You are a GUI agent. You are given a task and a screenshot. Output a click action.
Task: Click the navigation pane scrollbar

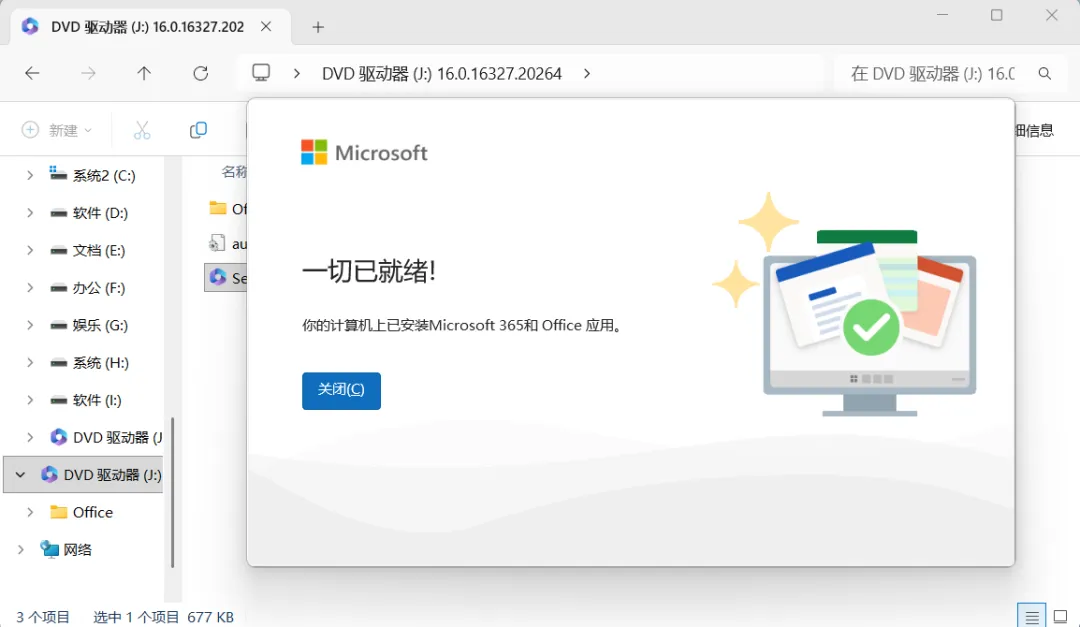[172, 492]
